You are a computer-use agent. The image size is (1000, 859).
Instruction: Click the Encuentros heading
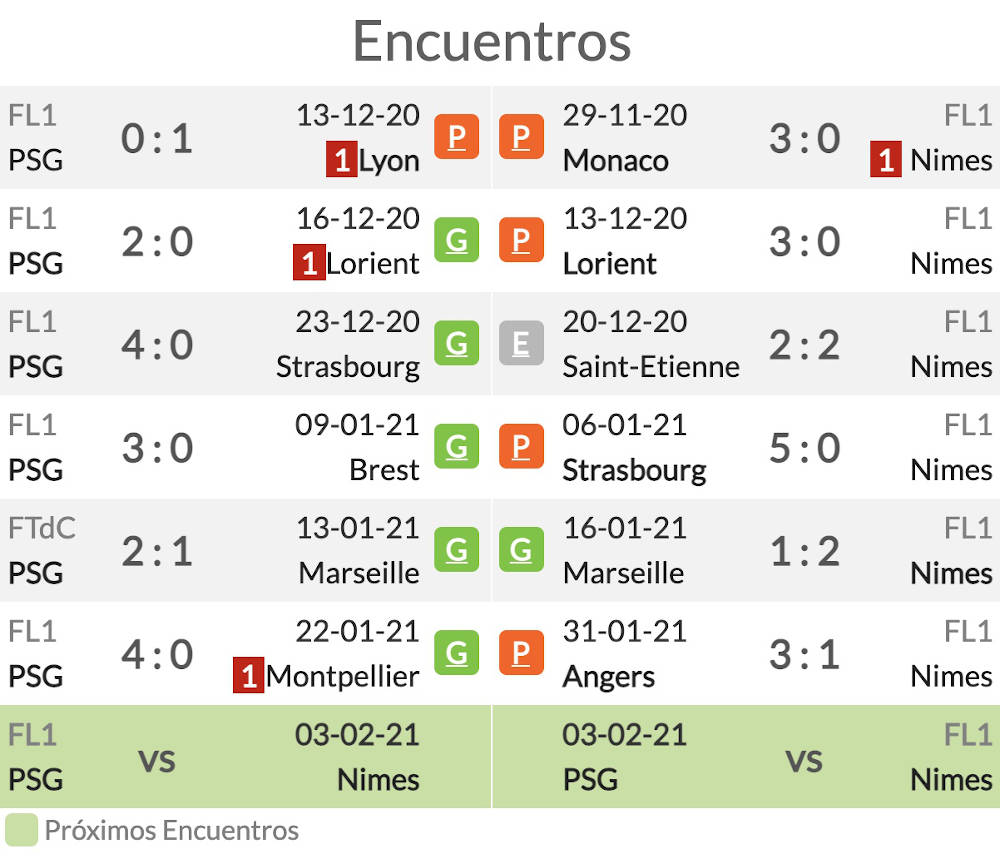tap(492, 41)
